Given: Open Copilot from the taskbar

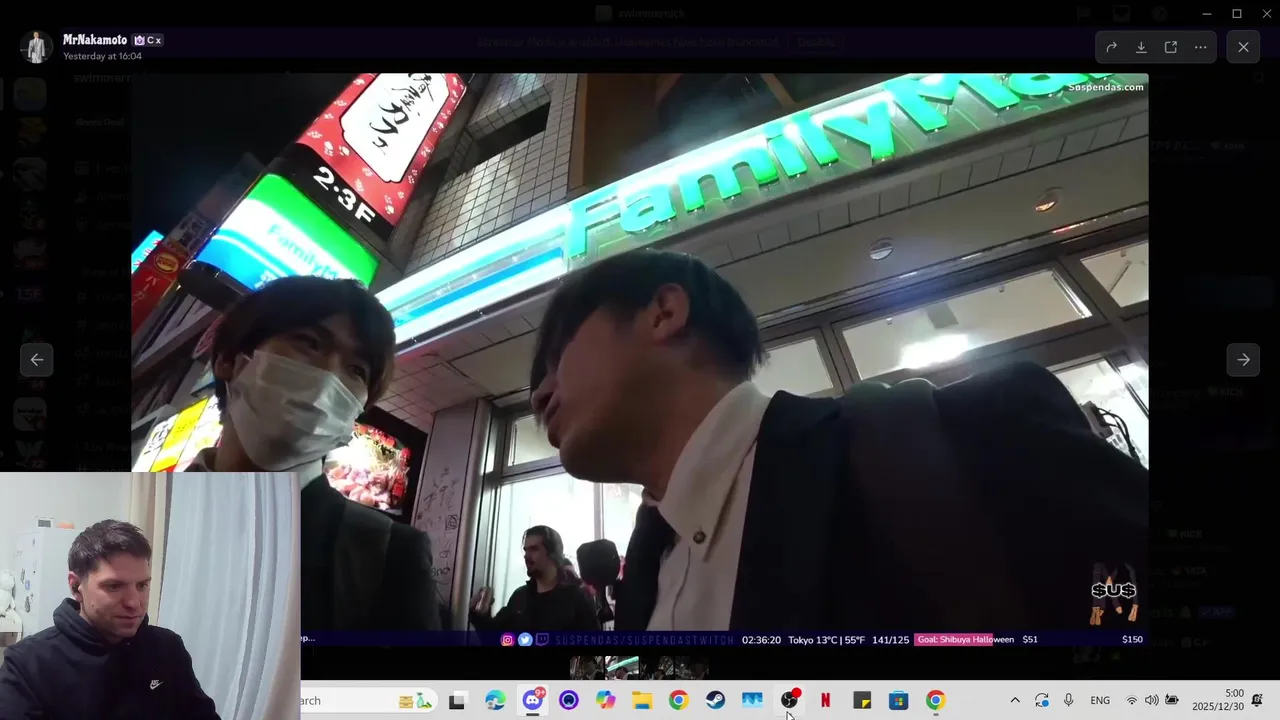Looking at the screenshot, I should (606, 701).
